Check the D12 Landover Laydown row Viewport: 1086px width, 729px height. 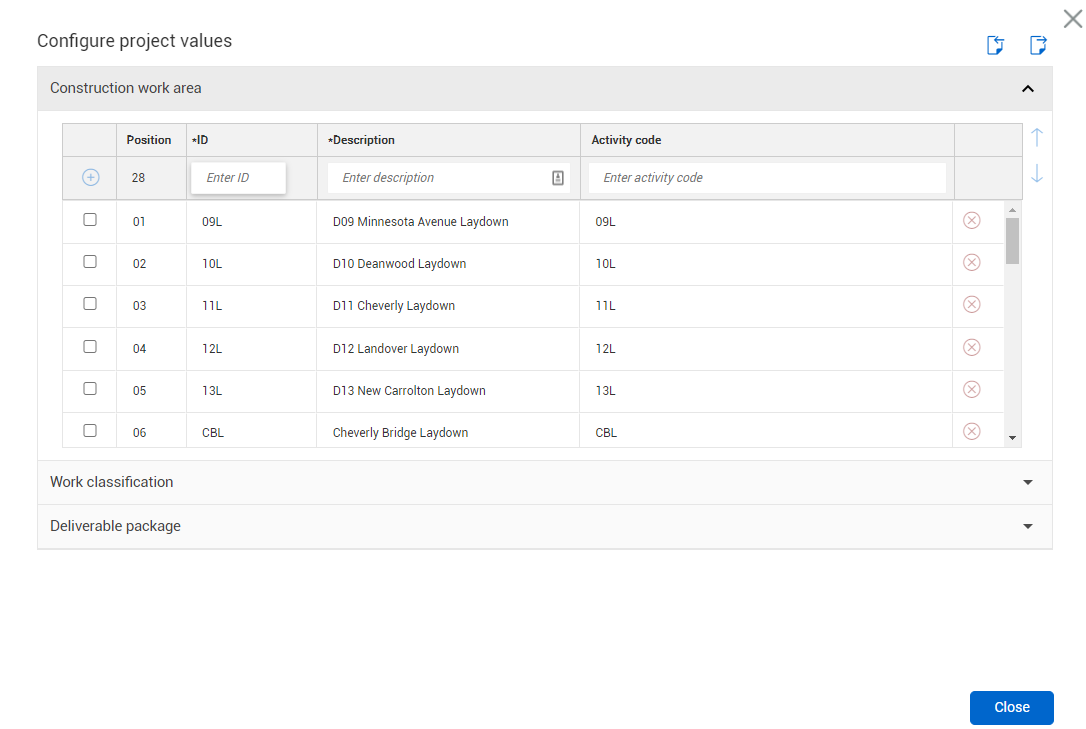(90, 347)
